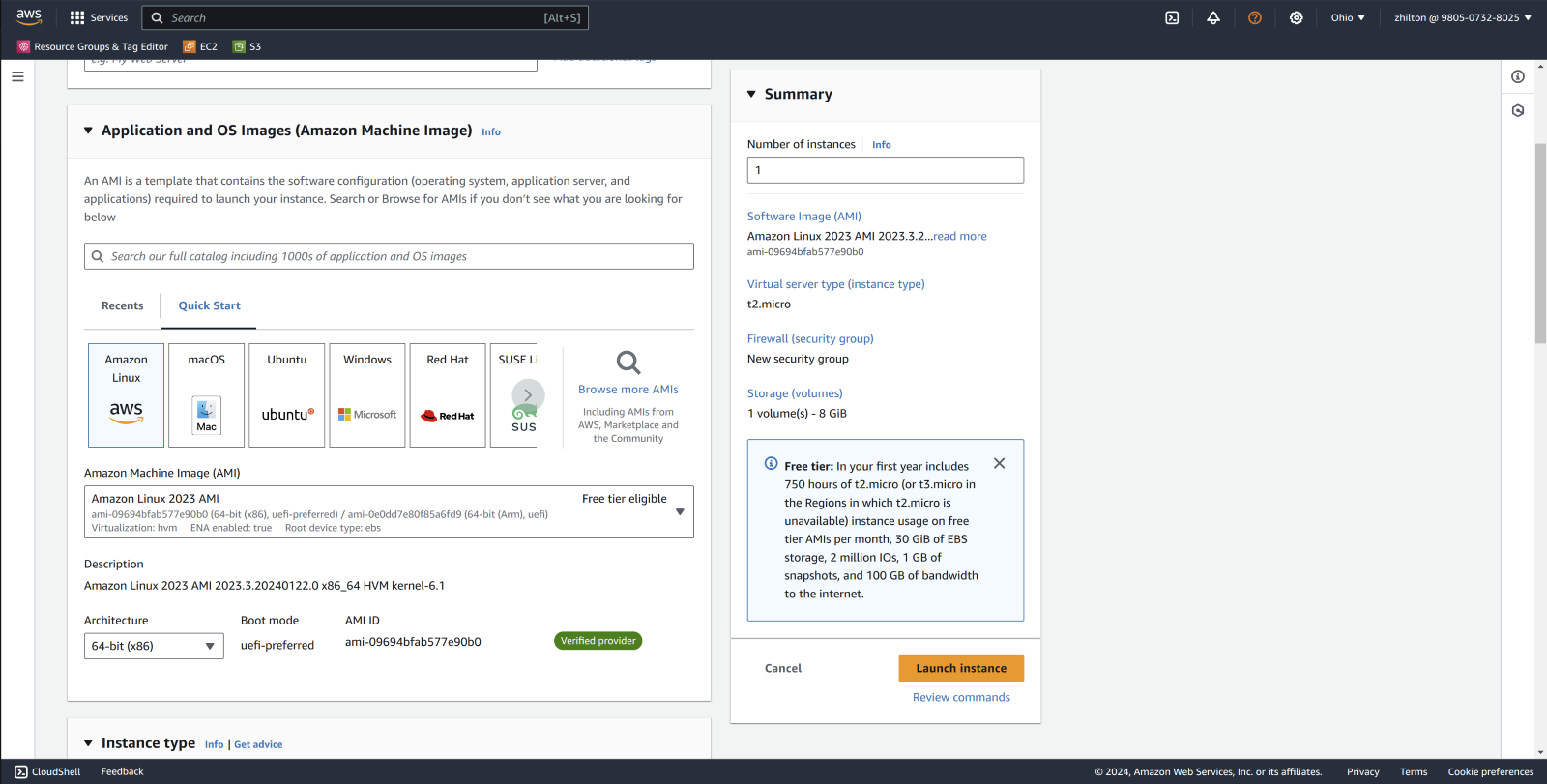Click the AMI catalog search field

click(389, 256)
